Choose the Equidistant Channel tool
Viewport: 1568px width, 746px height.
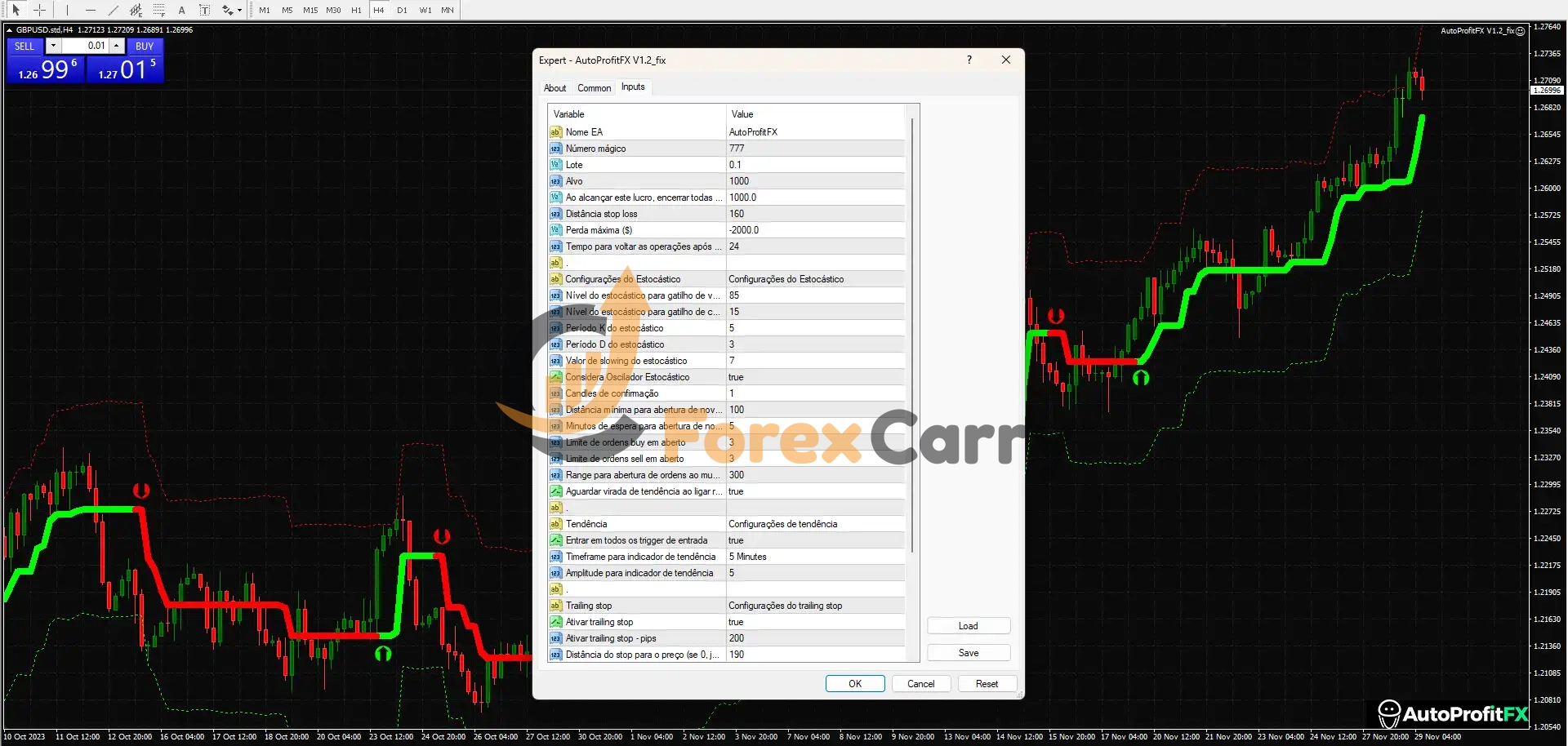click(x=136, y=10)
